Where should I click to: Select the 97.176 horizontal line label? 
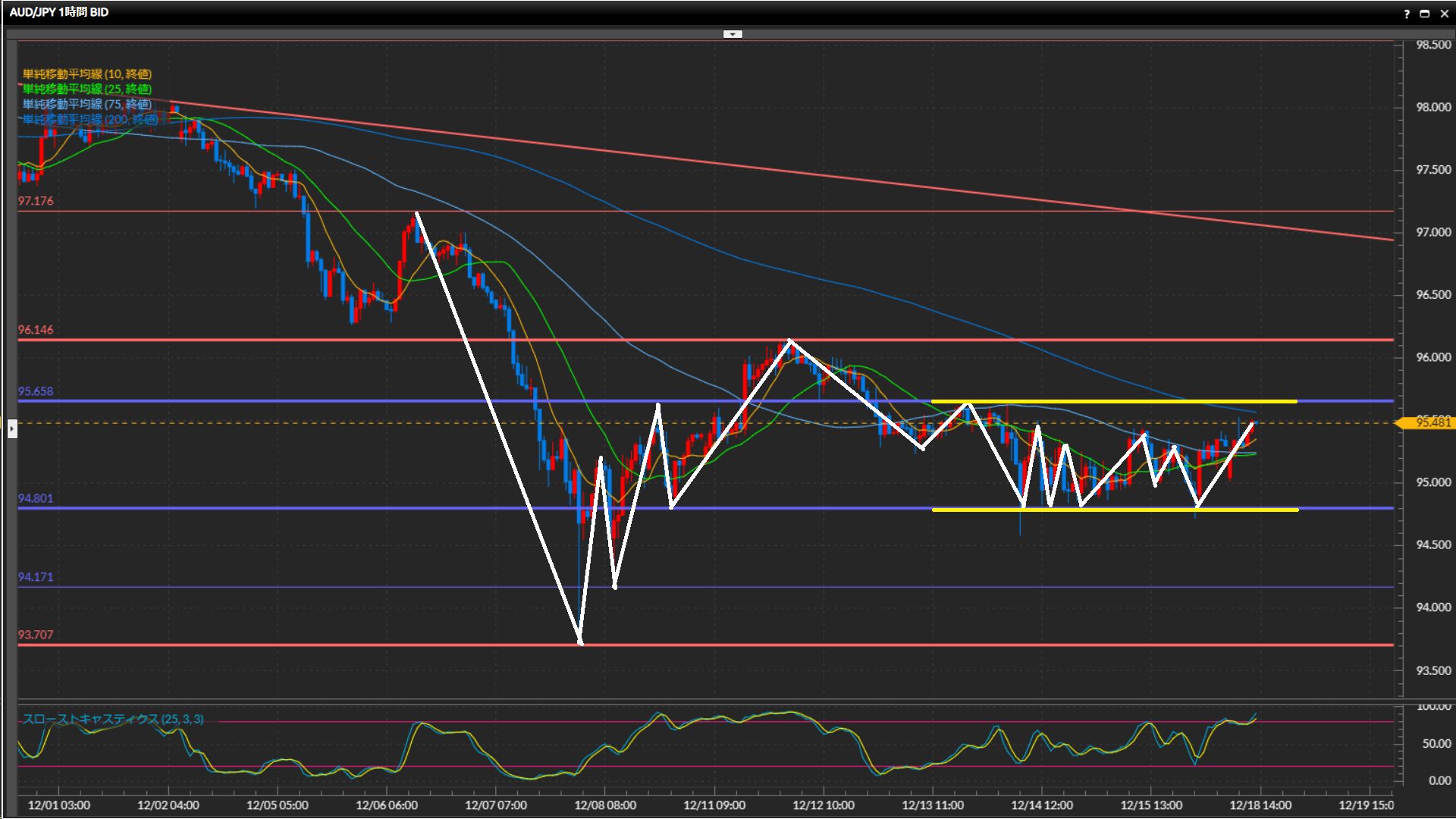tap(36, 201)
